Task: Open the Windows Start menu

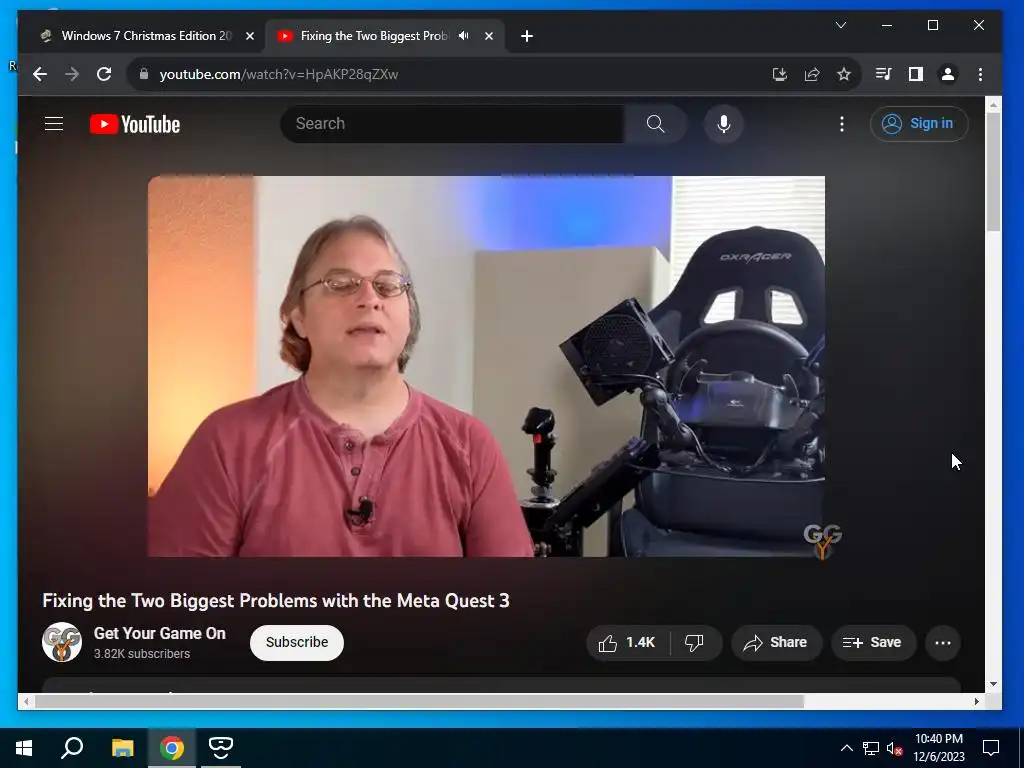Action: tap(24, 748)
